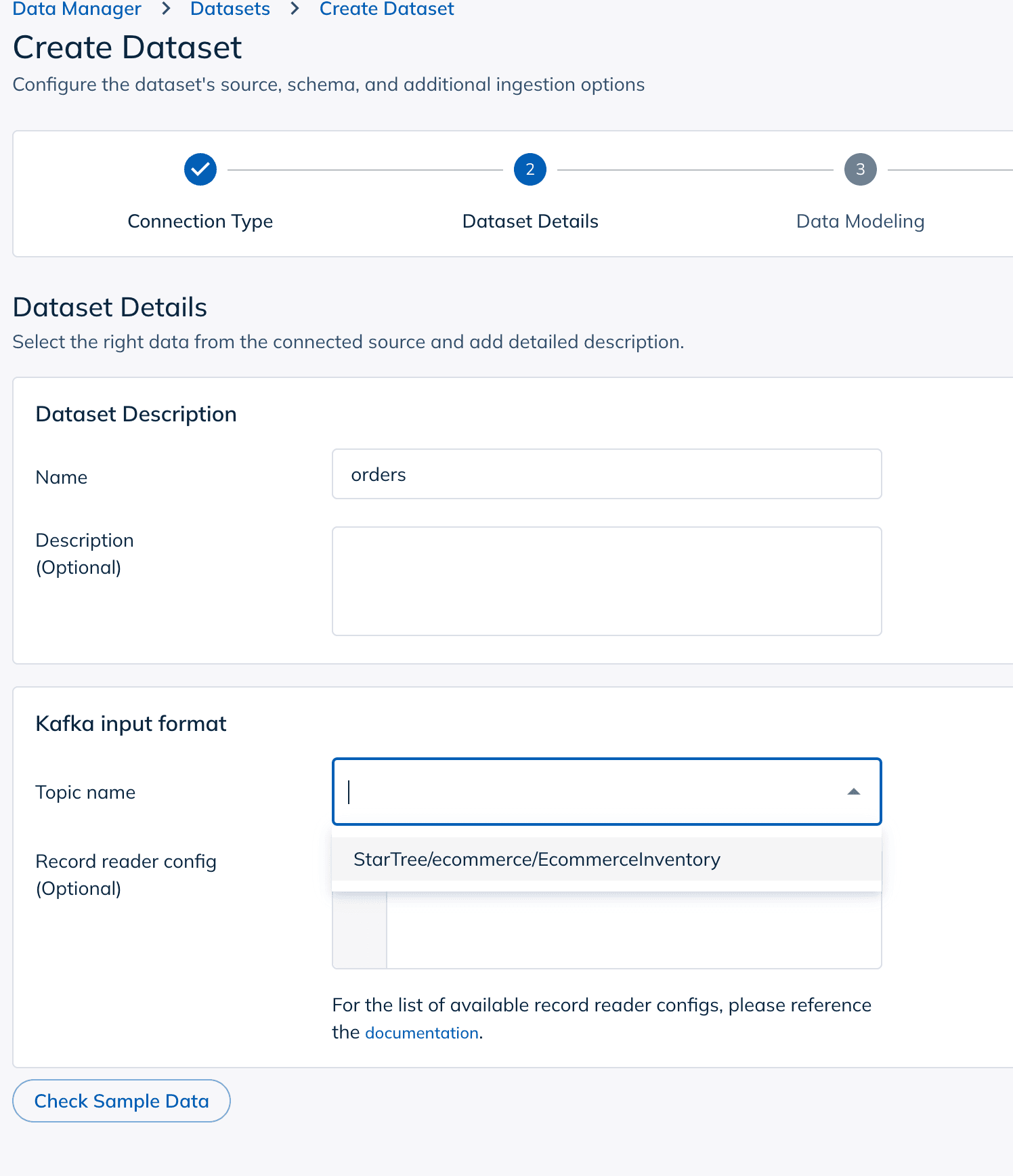1013x1176 pixels.
Task: Click the Connection Type step label
Action: pyautogui.click(x=200, y=221)
